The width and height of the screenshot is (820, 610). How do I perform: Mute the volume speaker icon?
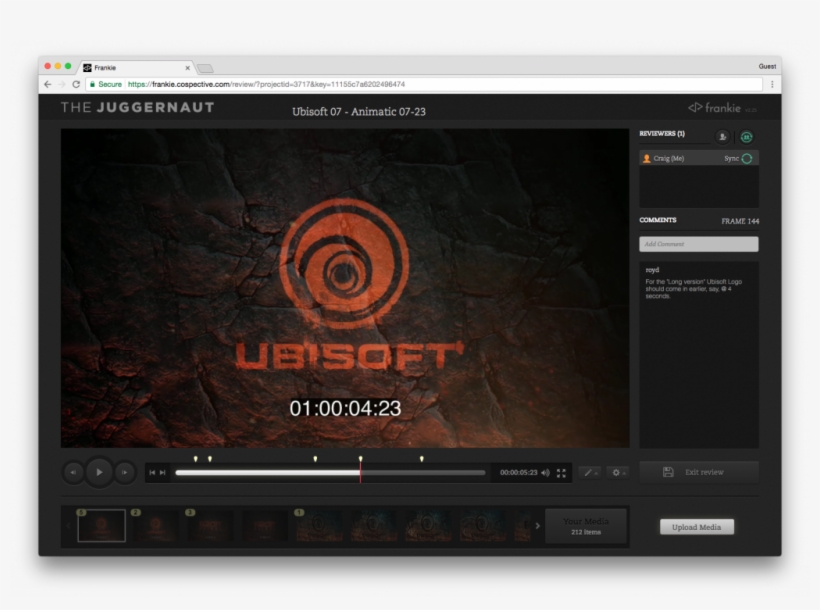tap(546, 473)
